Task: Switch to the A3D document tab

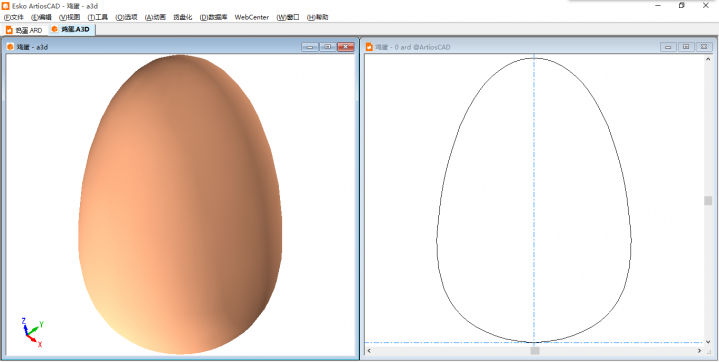Action: pos(71,29)
